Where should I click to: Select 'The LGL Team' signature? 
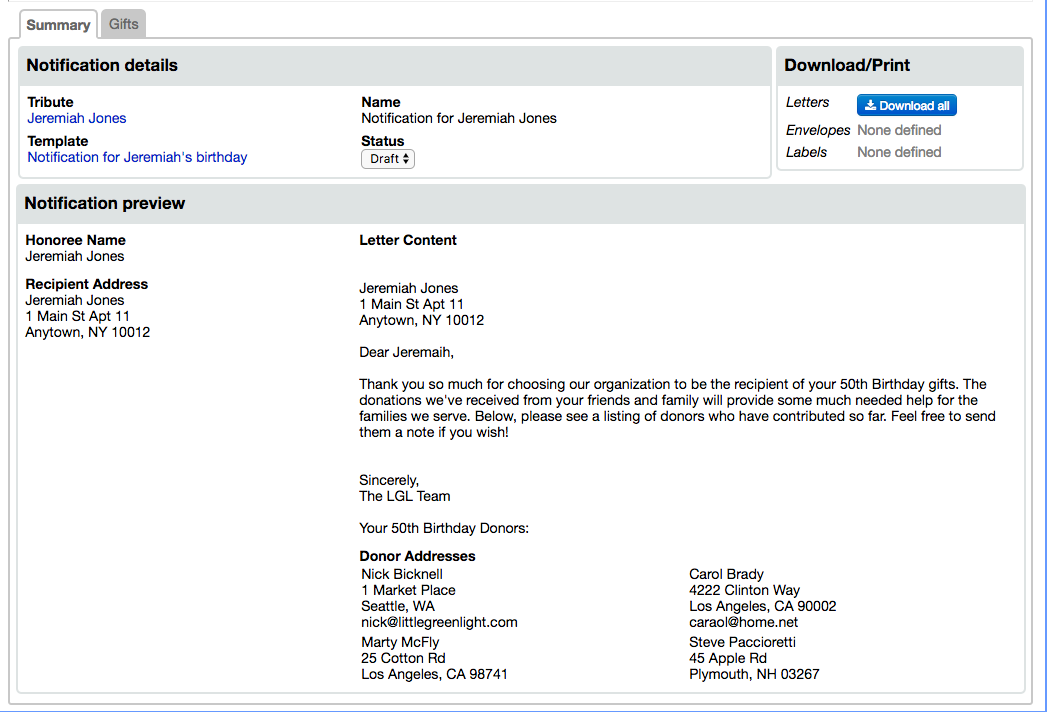(x=405, y=496)
